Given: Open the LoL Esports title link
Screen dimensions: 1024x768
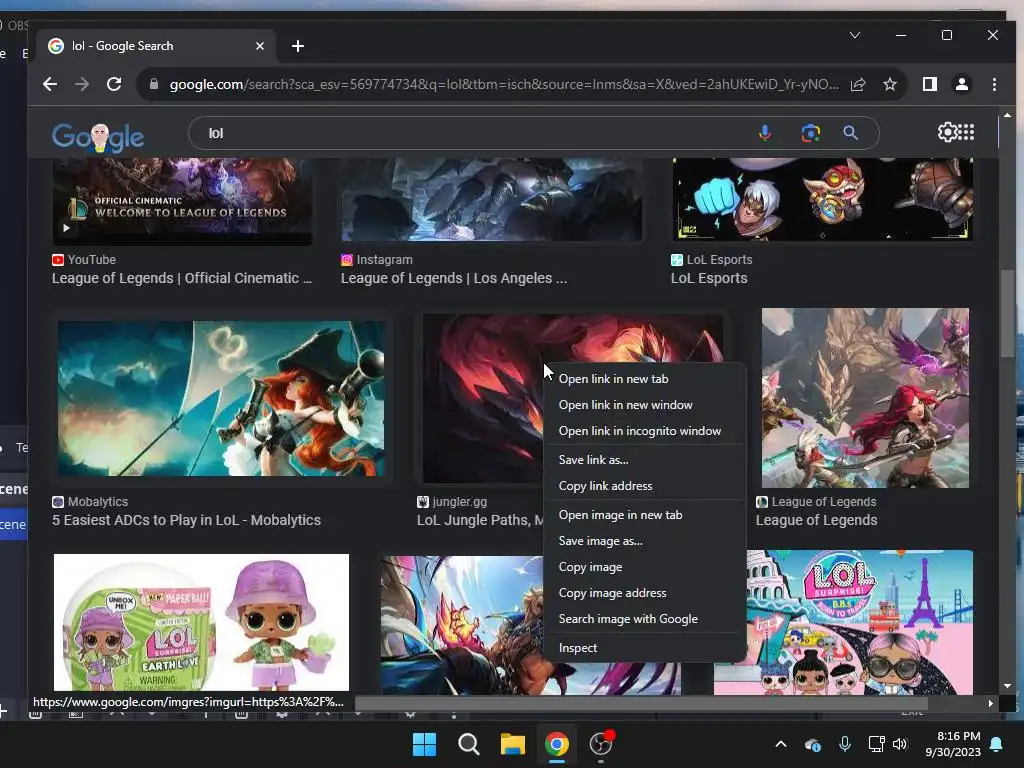Looking at the screenshot, I should [x=709, y=278].
